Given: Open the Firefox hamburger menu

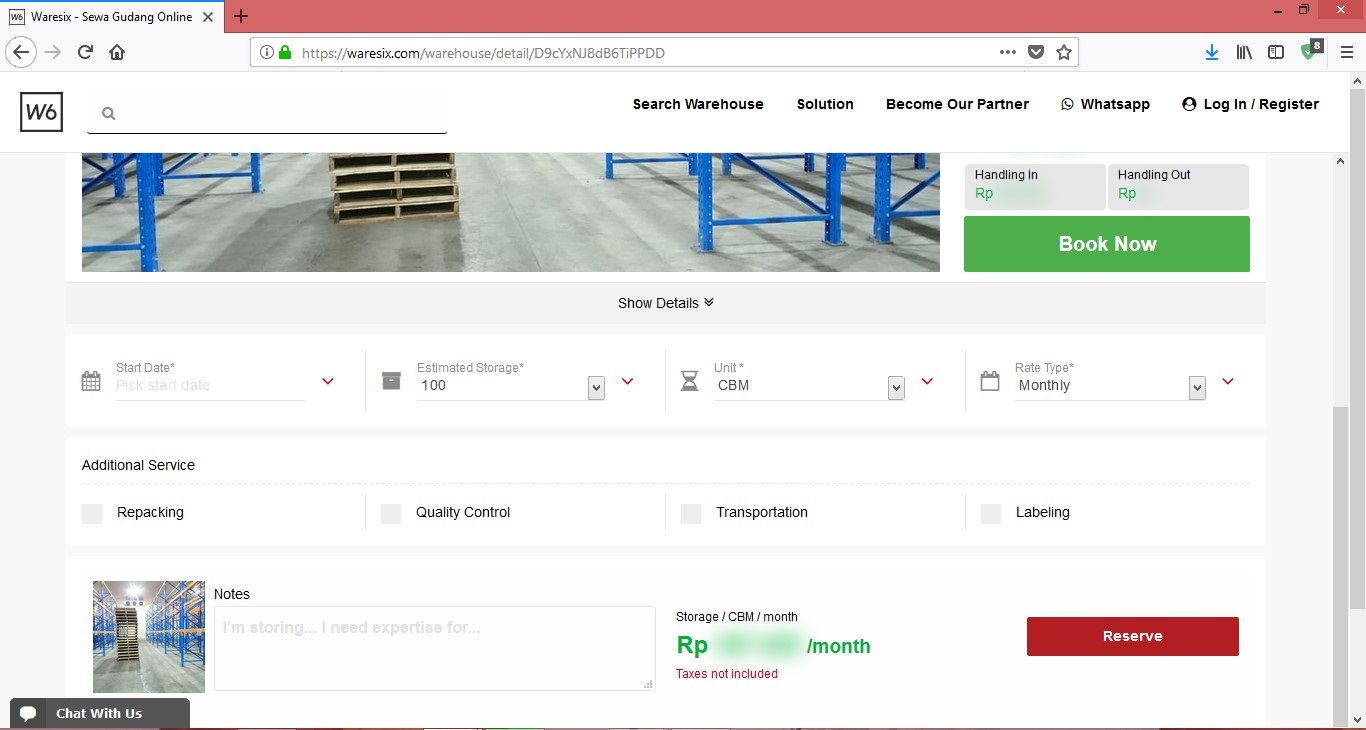Looking at the screenshot, I should 1346,53.
